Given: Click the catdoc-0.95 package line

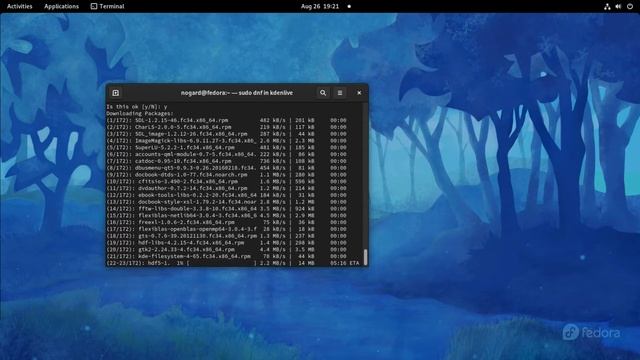Looking at the screenshot, I should tap(227, 161).
